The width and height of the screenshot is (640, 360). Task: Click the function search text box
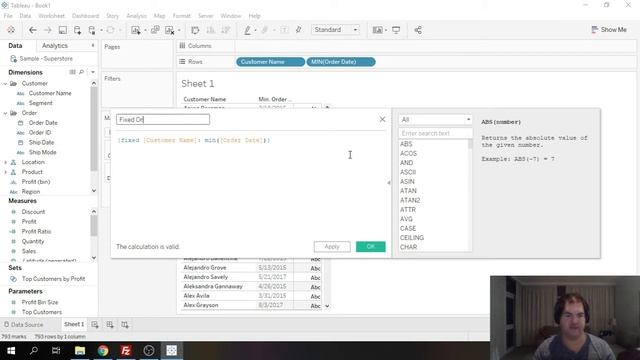(x=435, y=133)
